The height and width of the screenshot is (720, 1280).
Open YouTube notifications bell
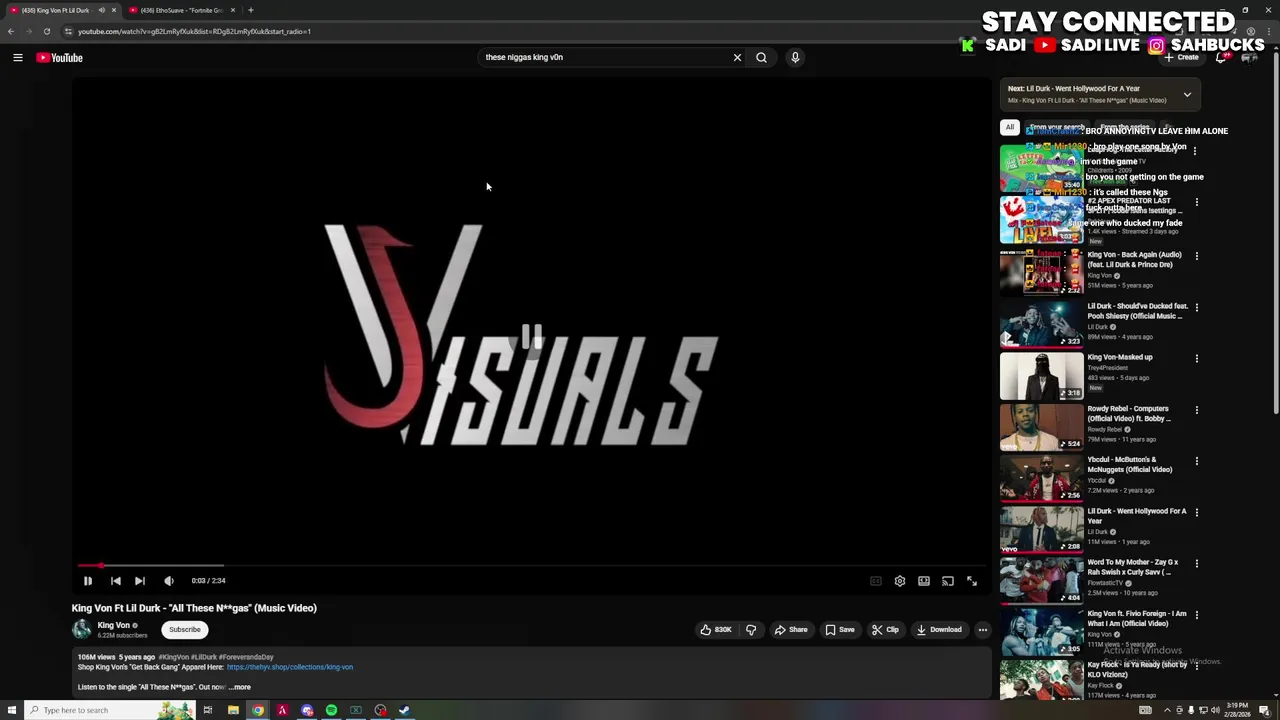point(1221,58)
